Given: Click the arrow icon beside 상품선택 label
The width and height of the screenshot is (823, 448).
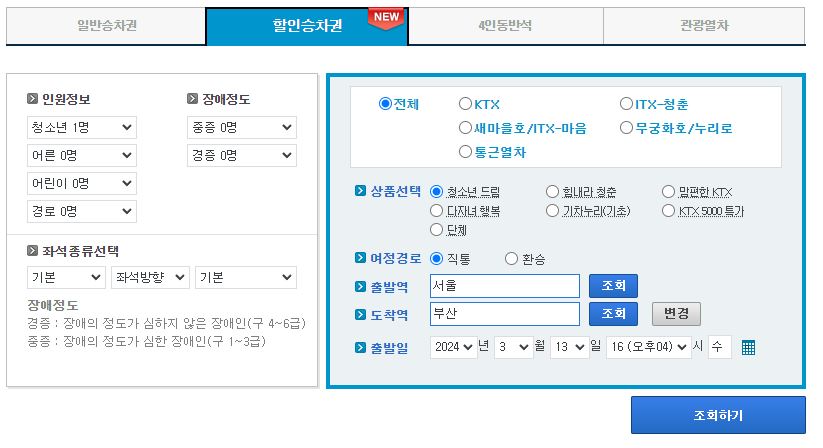Looking at the screenshot, I should (360, 190).
